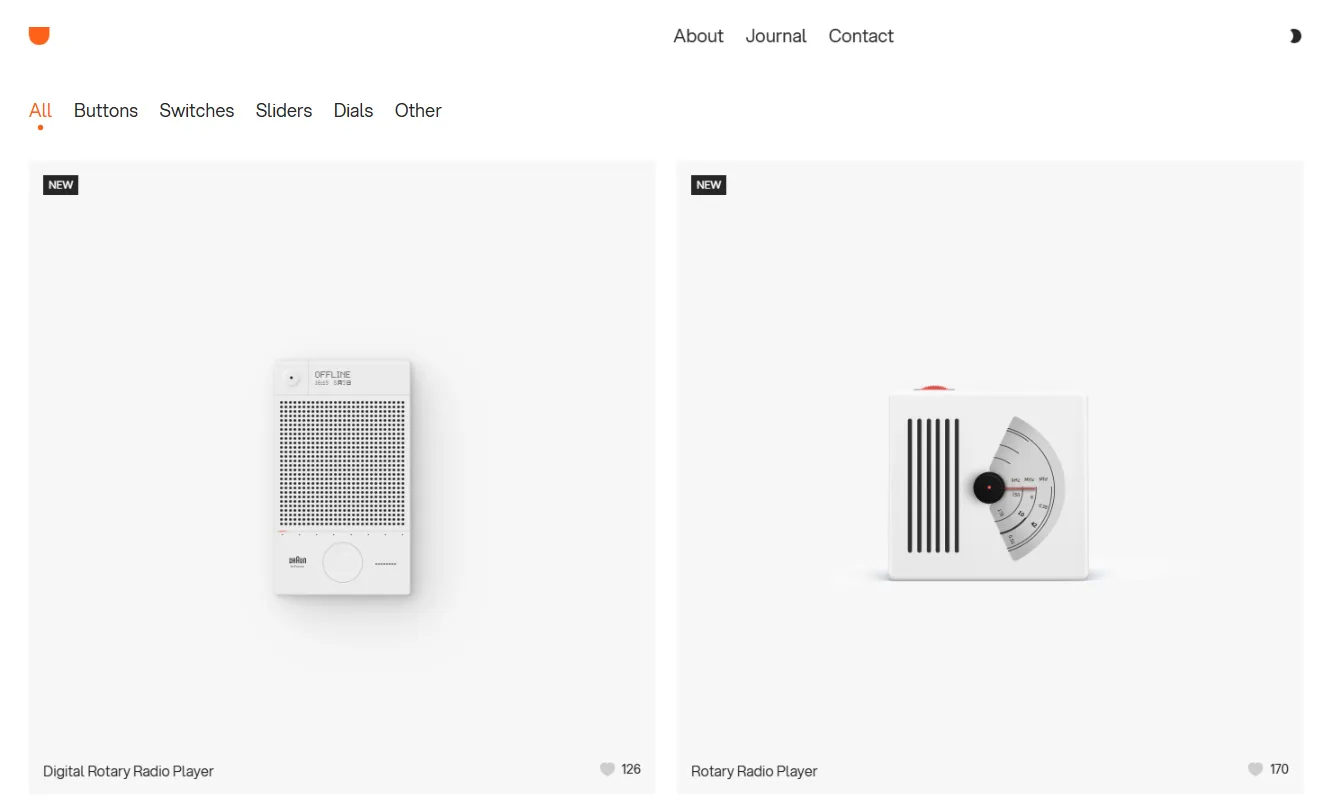Image resolution: width=1332 pixels, height=810 pixels.
Task: Click the NEW badge on Digital Rotary Radio card
Action: click(x=61, y=185)
